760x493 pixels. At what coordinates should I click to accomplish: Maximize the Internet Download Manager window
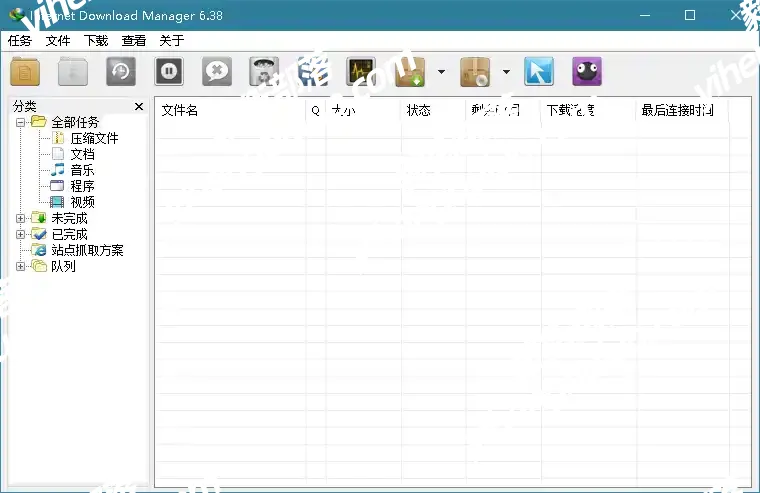pyautogui.click(x=690, y=16)
